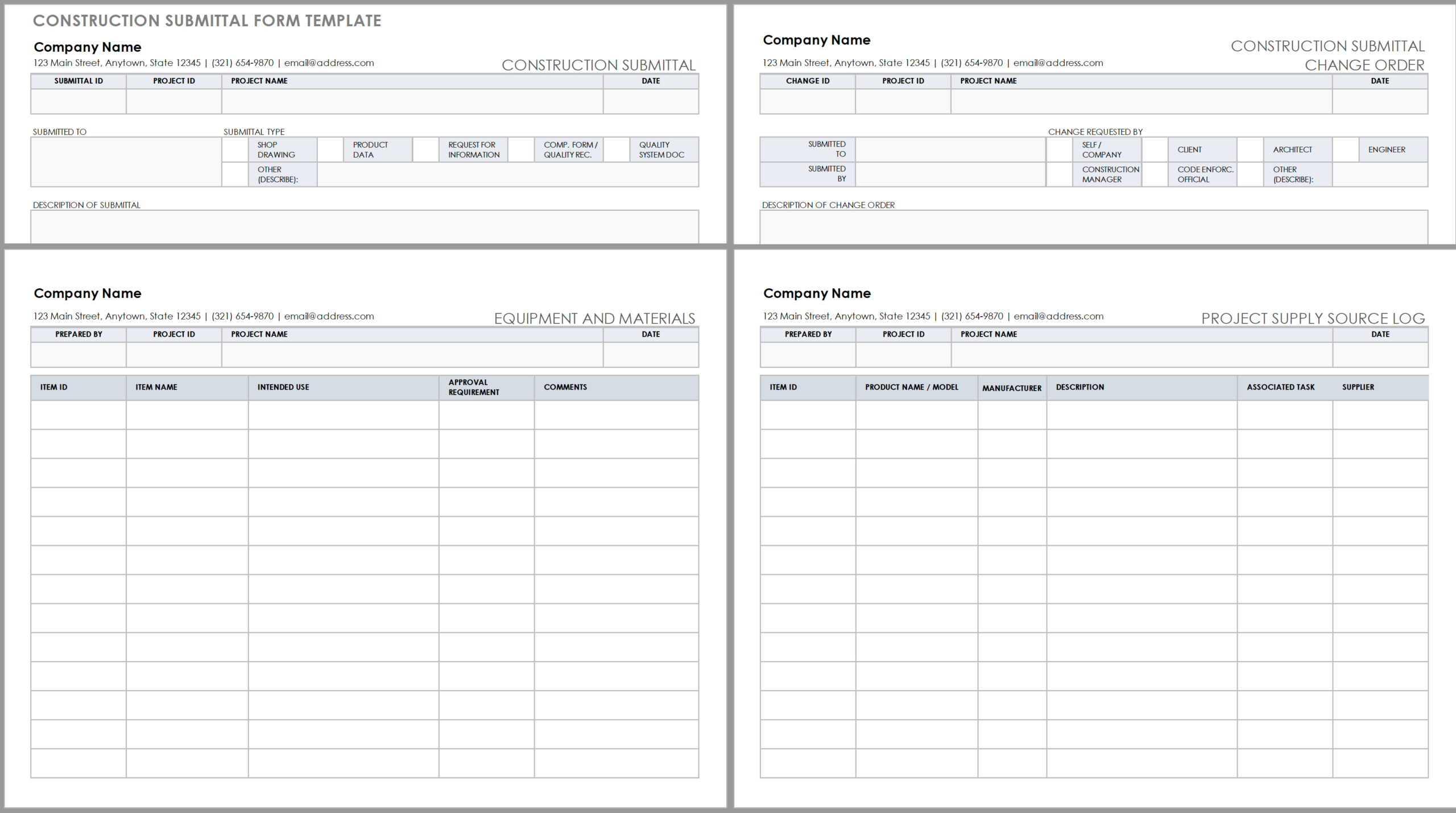Open the email@address.com link on Construction Submittal
This screenshot has width=1456, height=813.
point(329,63)
